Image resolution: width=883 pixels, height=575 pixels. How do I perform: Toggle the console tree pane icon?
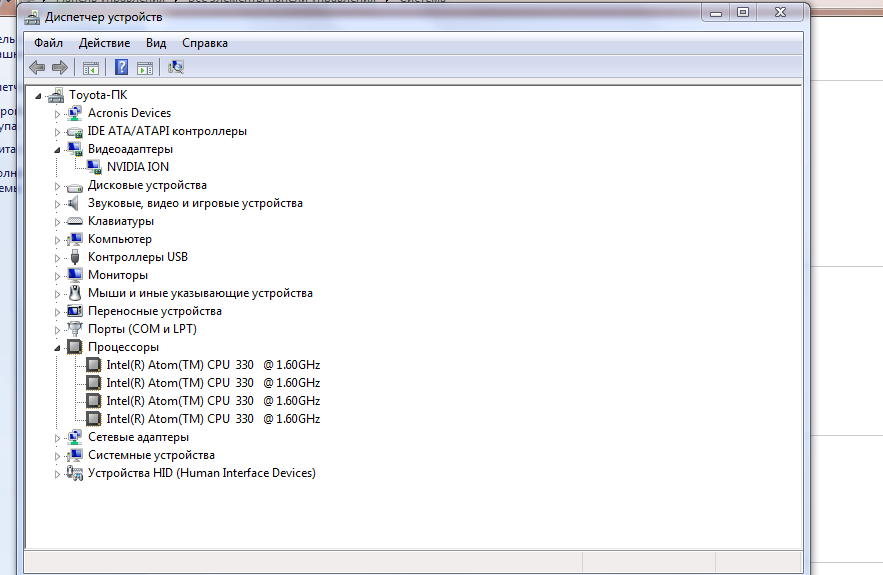[x=91, y=67]
